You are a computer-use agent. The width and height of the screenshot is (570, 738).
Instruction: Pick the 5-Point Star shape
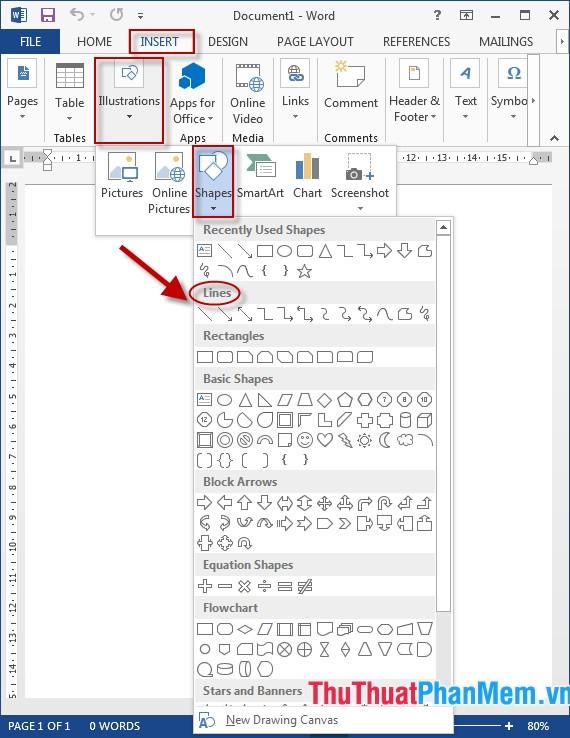(305, 271)
